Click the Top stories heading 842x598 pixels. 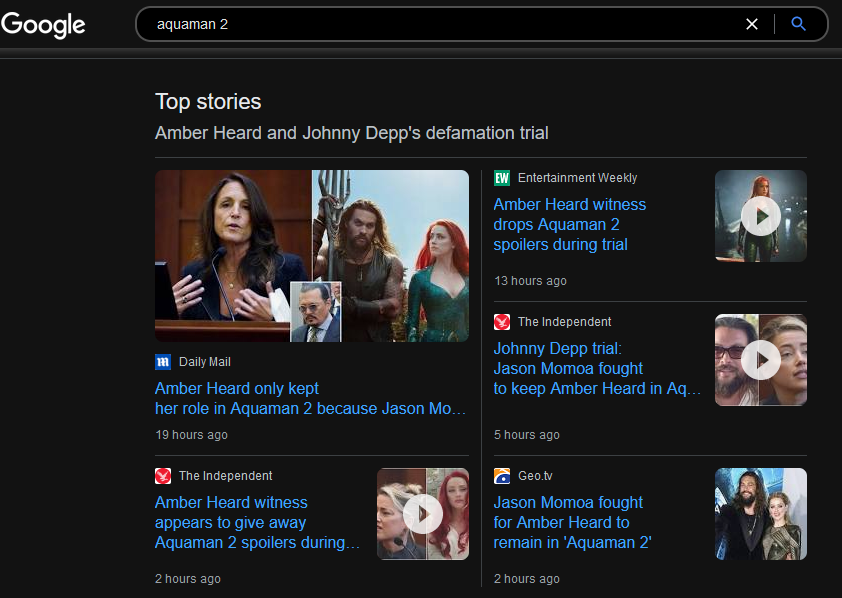point(208,101)
